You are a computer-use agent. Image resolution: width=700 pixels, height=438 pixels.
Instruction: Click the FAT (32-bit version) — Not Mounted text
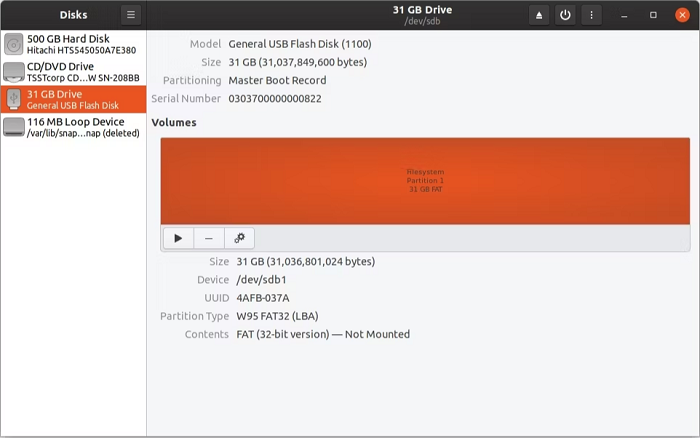coord(323,334)
